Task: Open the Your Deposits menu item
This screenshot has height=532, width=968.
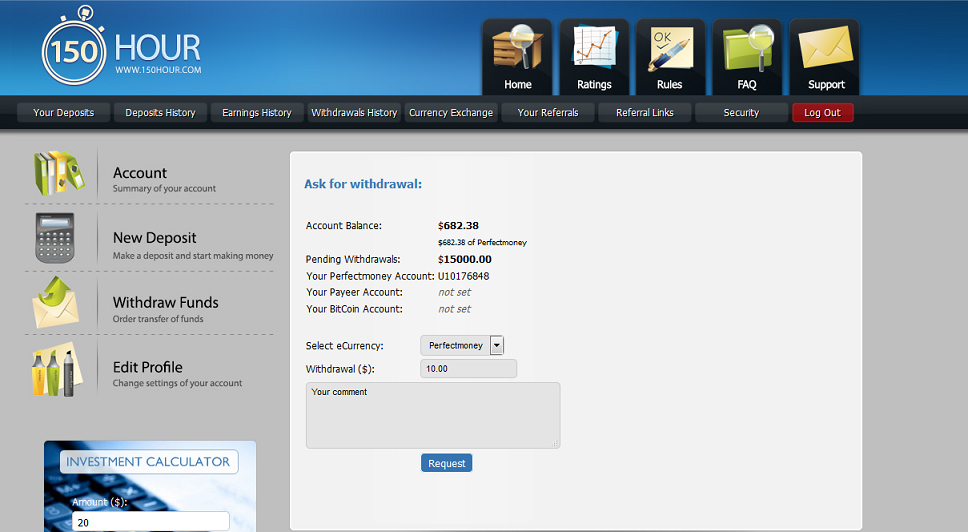Action: pyautogui.click(x=64, y=113)
